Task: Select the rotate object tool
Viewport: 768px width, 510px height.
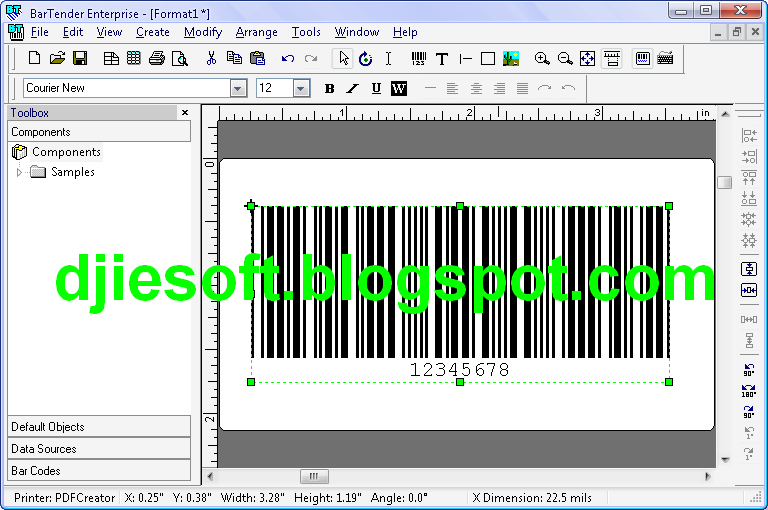Action: [x=365, y=58]
